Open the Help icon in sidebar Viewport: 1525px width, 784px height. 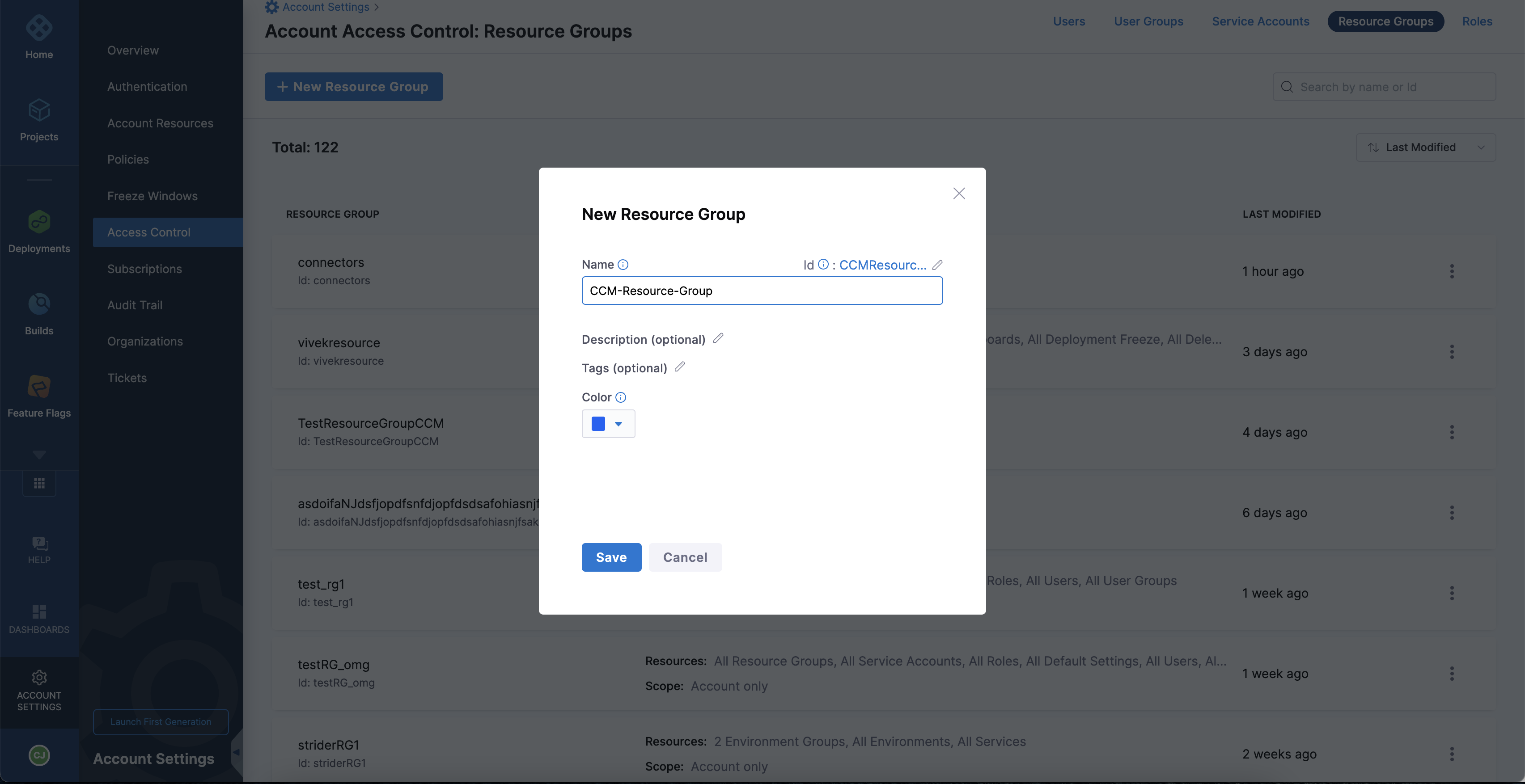(x=39, y=543)
